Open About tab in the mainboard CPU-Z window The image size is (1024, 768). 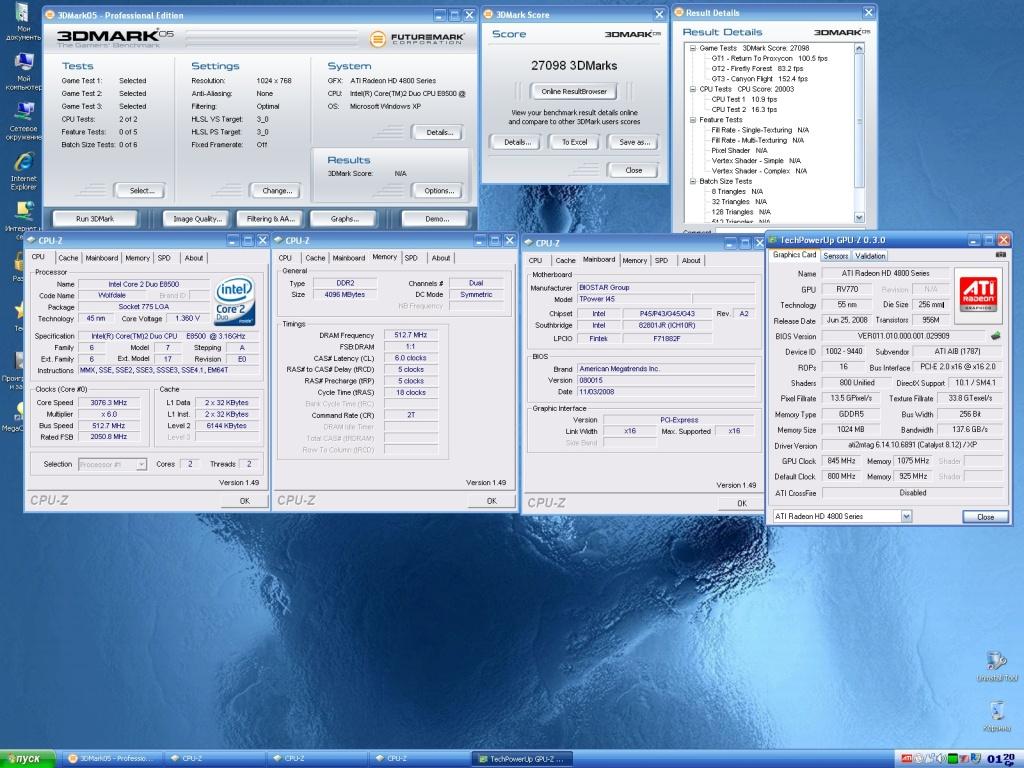(x=691, y=260)
